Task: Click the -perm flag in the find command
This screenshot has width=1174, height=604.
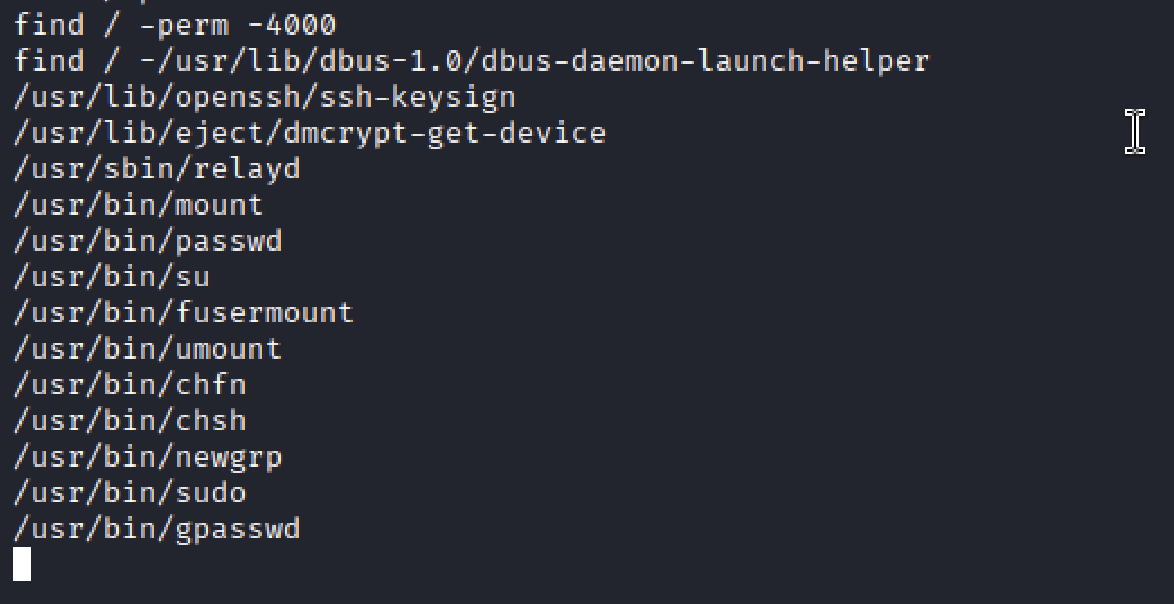Action: coord(183,25)
